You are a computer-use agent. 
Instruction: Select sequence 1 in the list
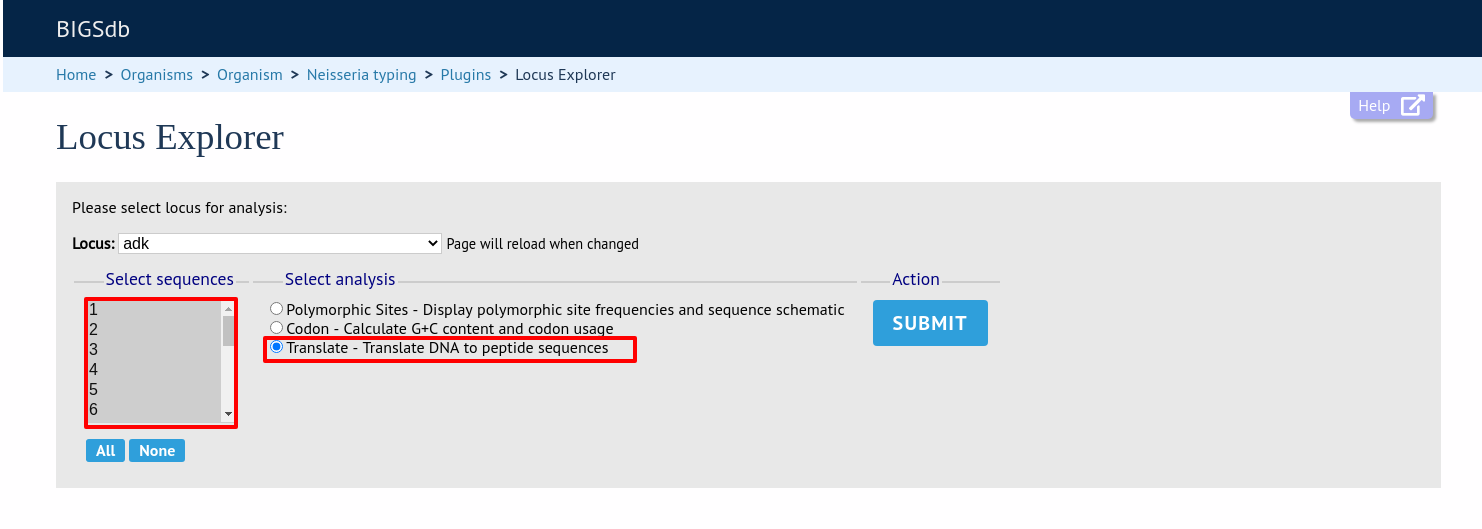154,310
